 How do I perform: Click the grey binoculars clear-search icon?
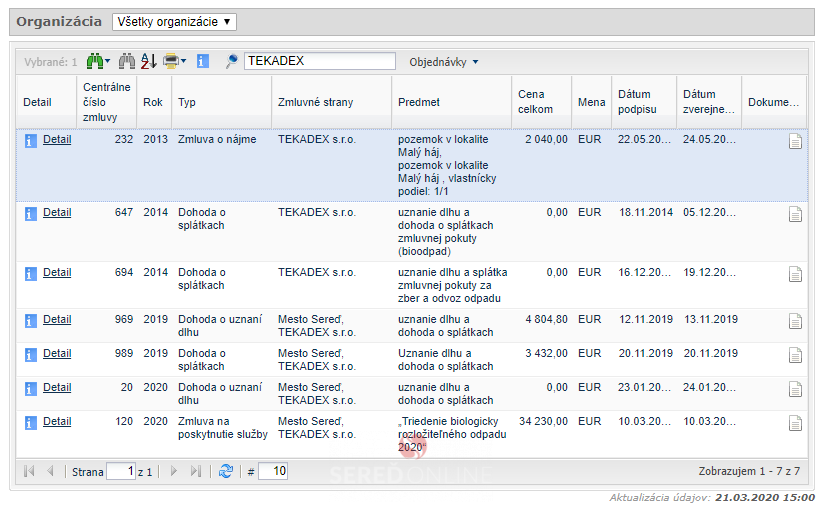click(x=127, y=61)
